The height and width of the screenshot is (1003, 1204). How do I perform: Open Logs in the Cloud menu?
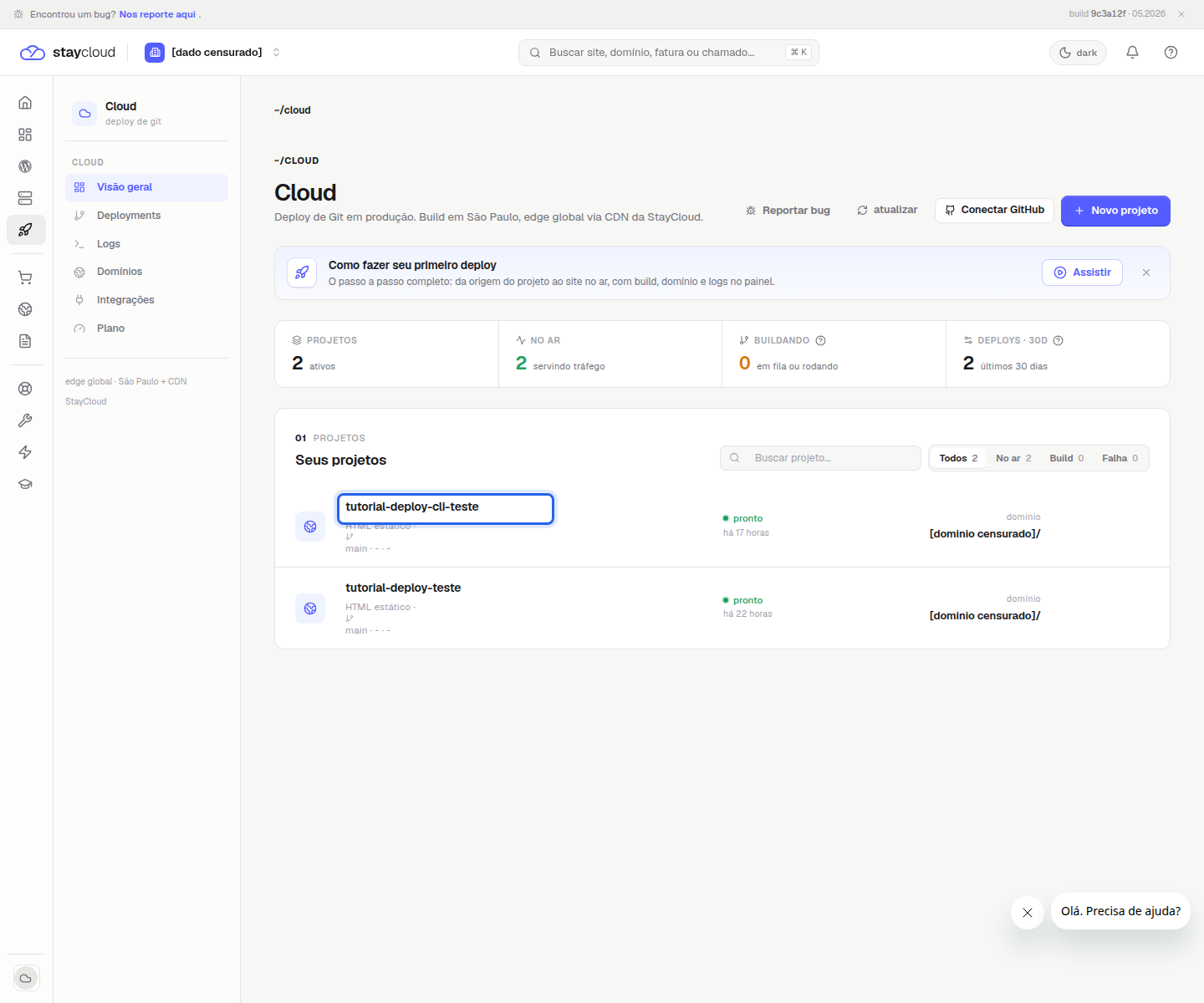pyautogui.click(x=146, y=244)
